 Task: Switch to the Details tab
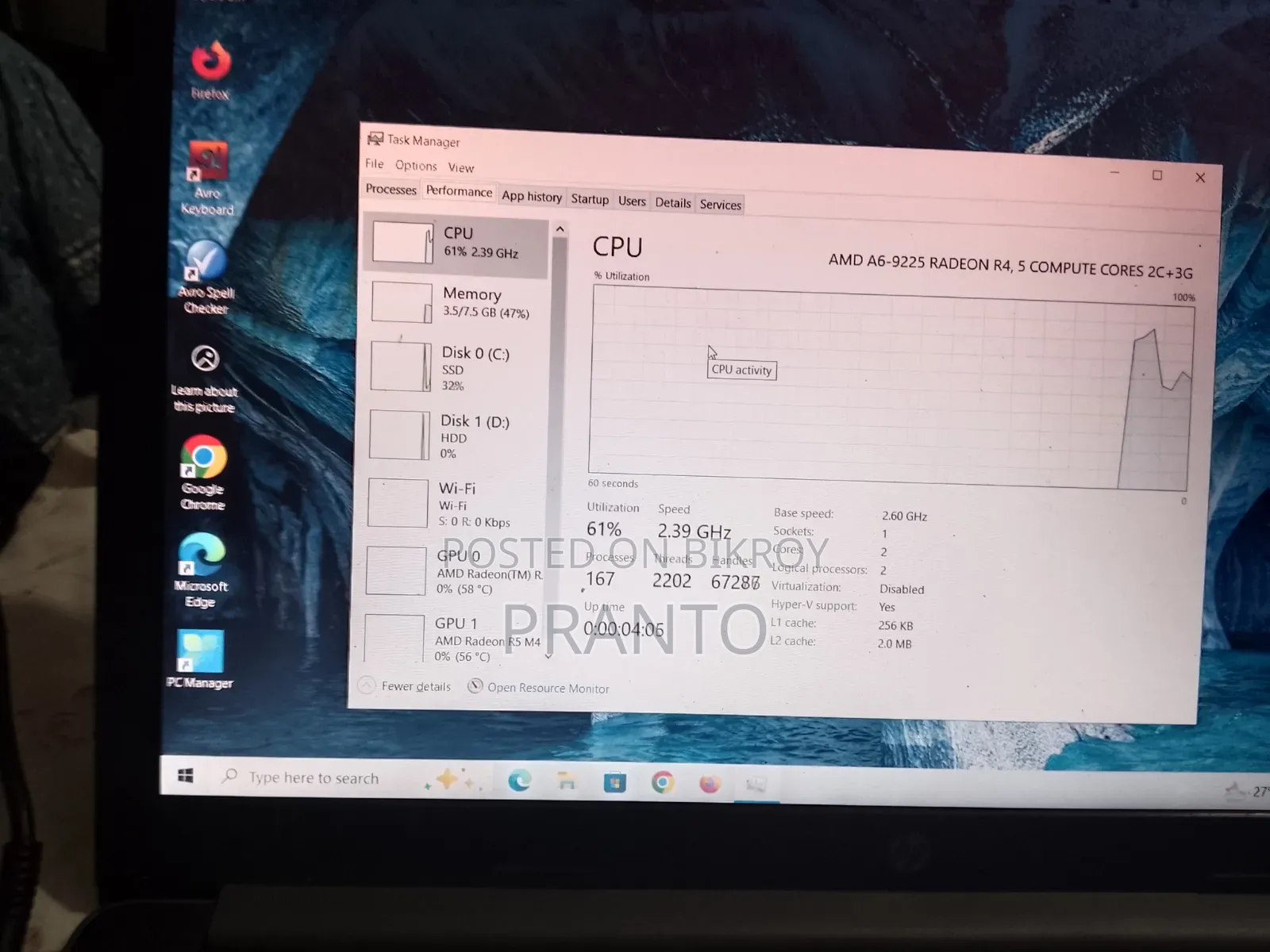pos(673,202)
